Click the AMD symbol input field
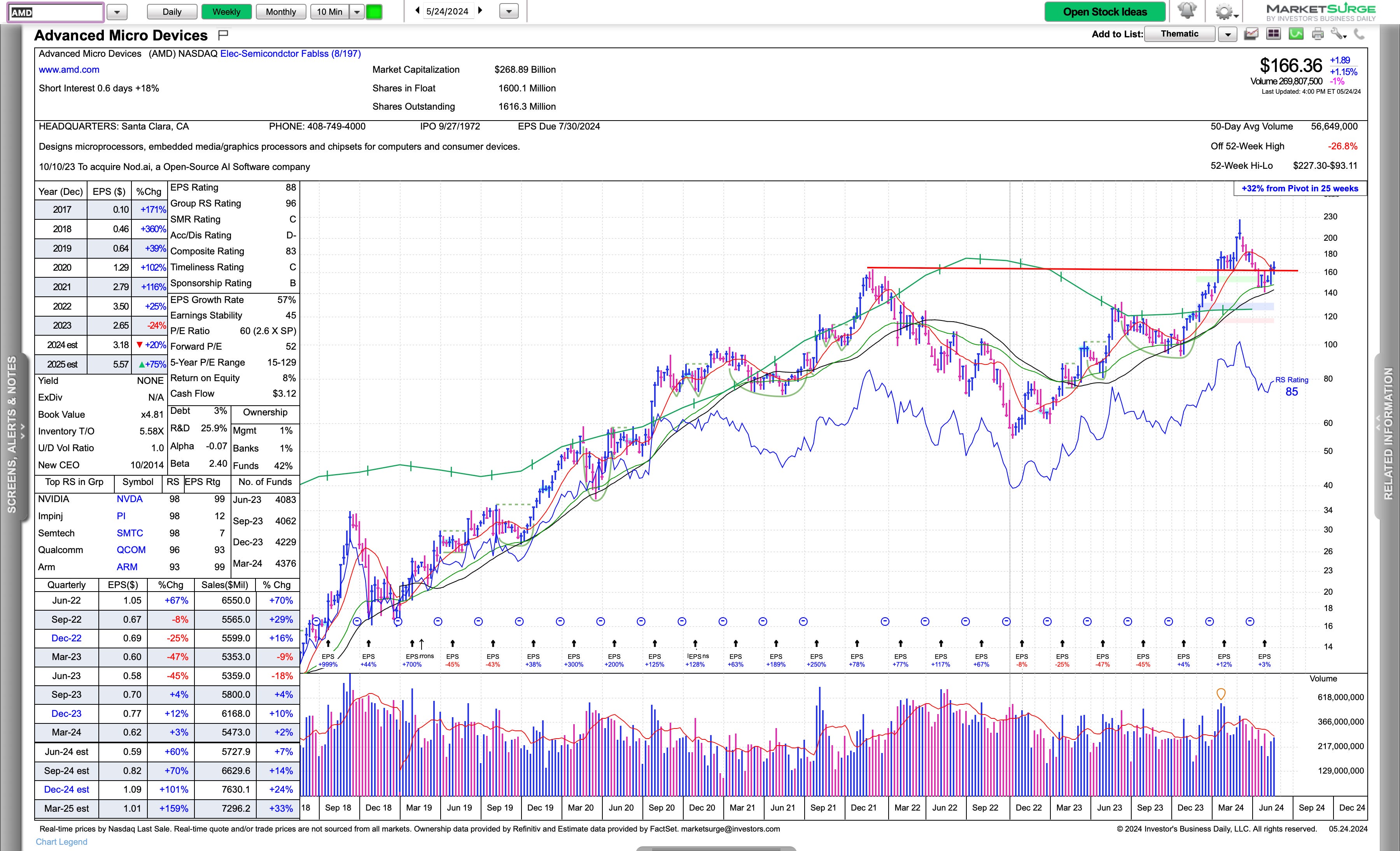 (x=55, y=12)
